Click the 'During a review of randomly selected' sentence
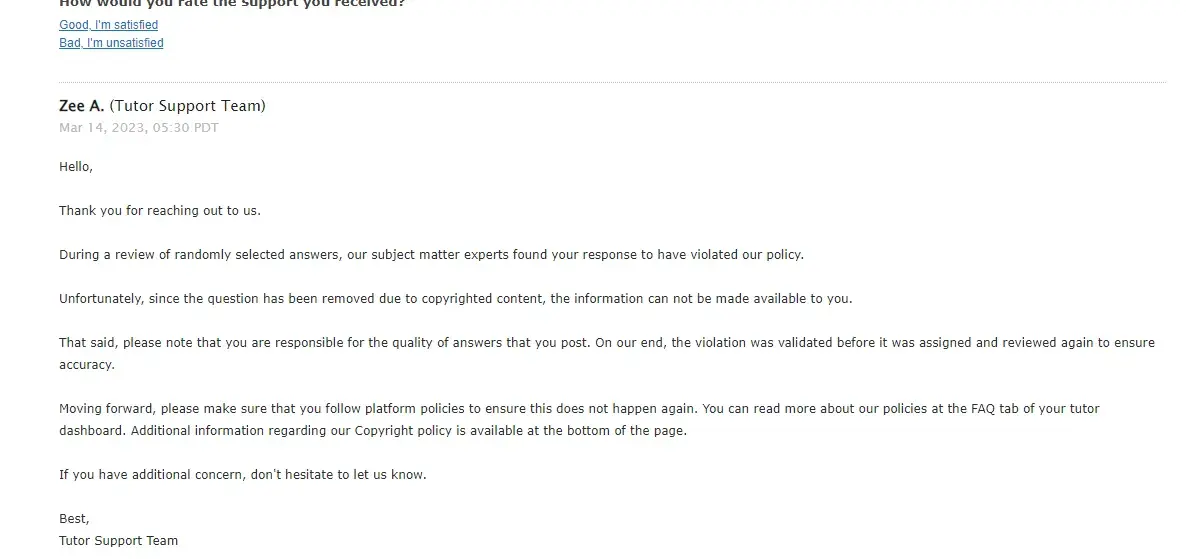This screenshot has height=559, width=1186. [200, 255]
